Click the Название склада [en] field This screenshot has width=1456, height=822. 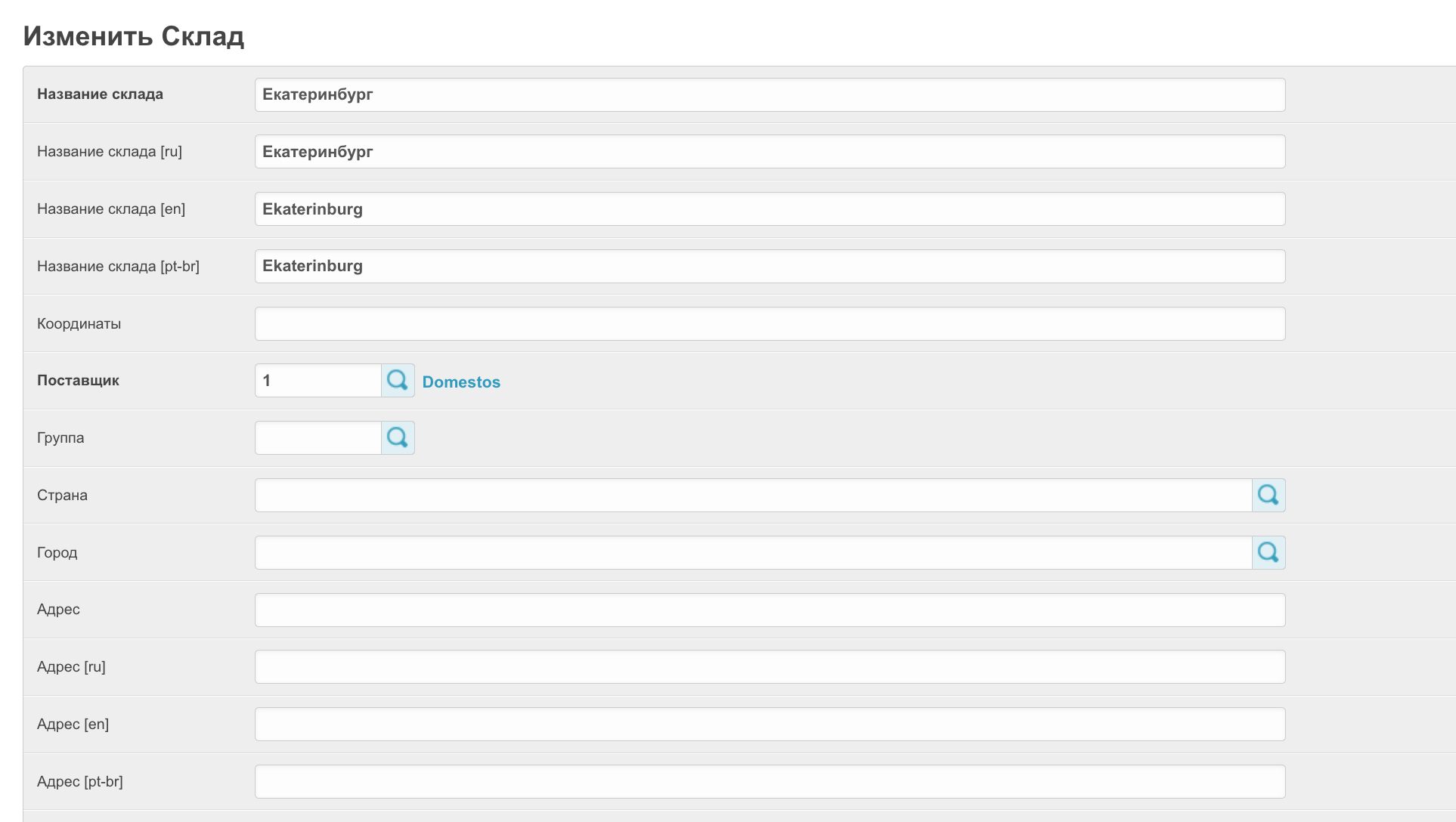coord(770,209)
